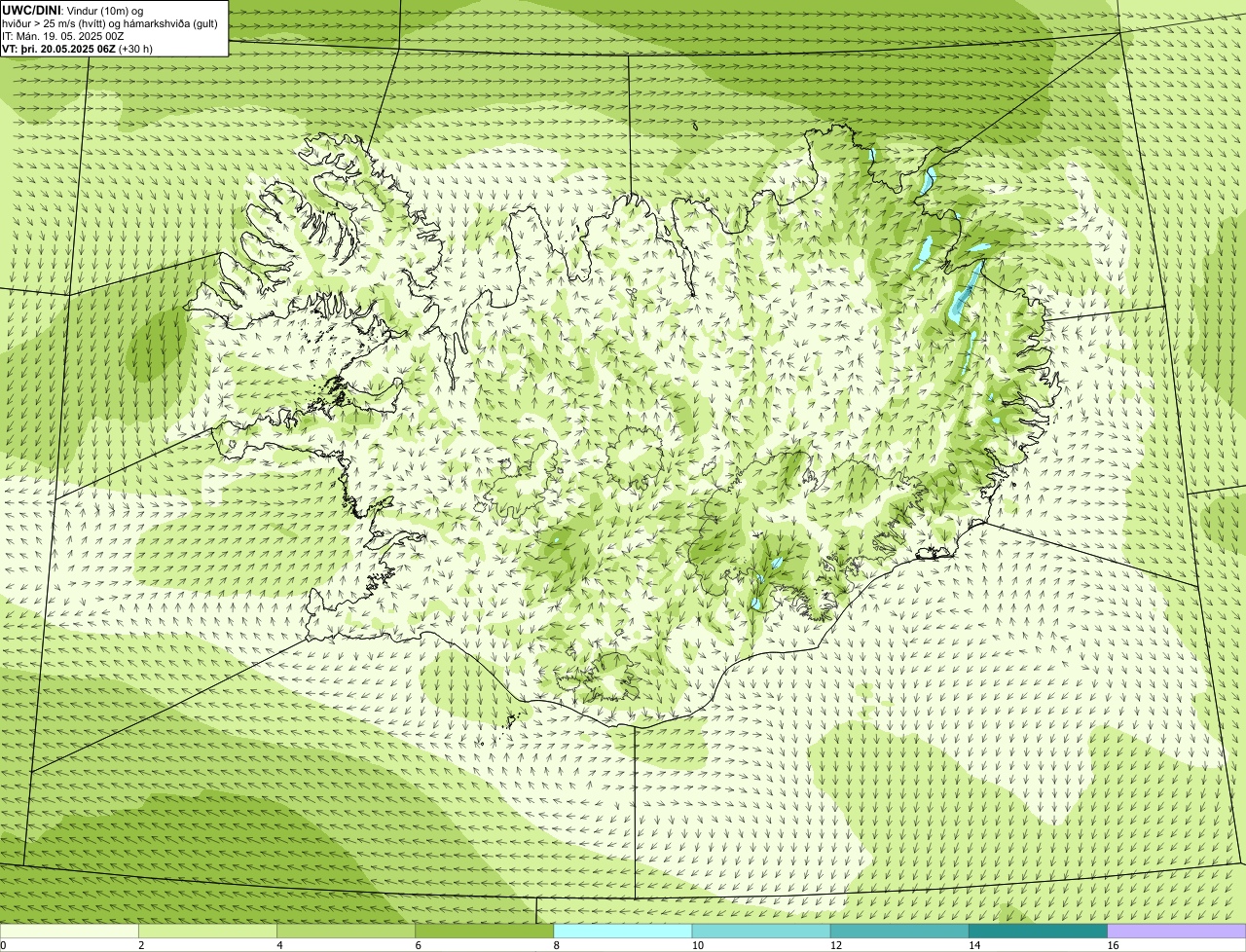The height and width of the screenshot is (952, 1246).
Task: Select the 2–4 m/s legend color swatch
Action: pos(207,932)
